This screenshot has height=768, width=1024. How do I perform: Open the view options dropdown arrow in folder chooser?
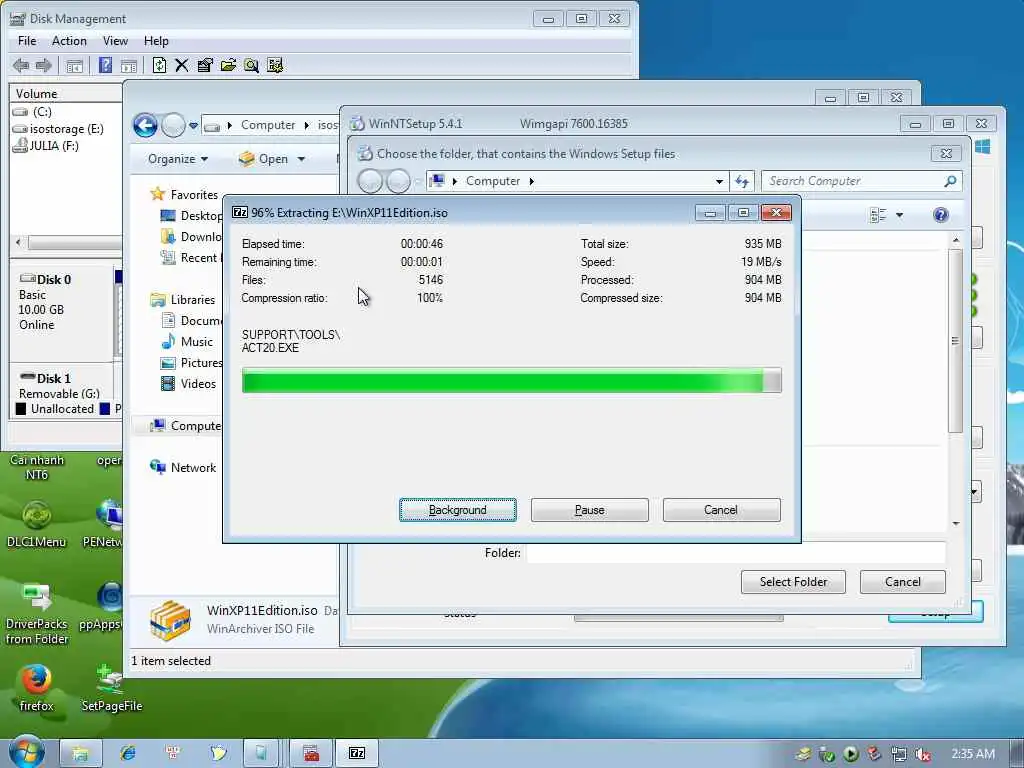click(899, 215)
